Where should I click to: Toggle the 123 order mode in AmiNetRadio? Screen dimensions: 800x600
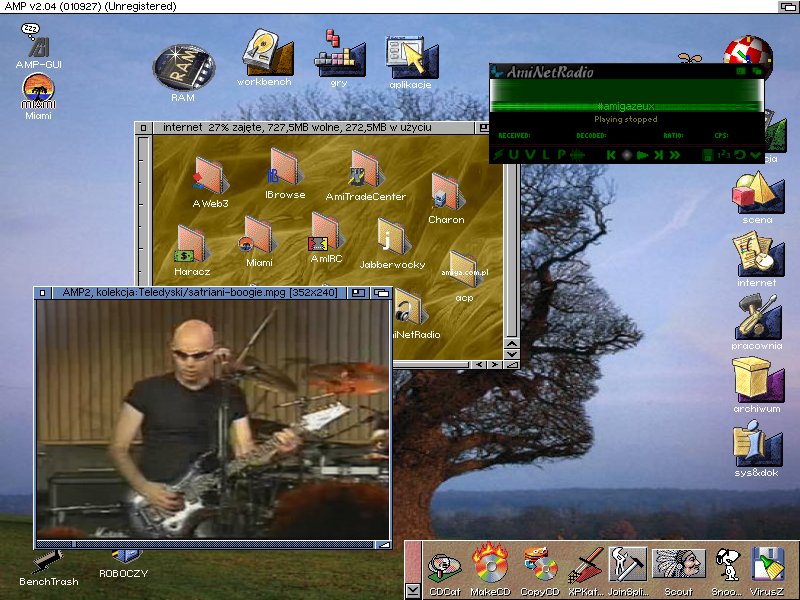724,155
